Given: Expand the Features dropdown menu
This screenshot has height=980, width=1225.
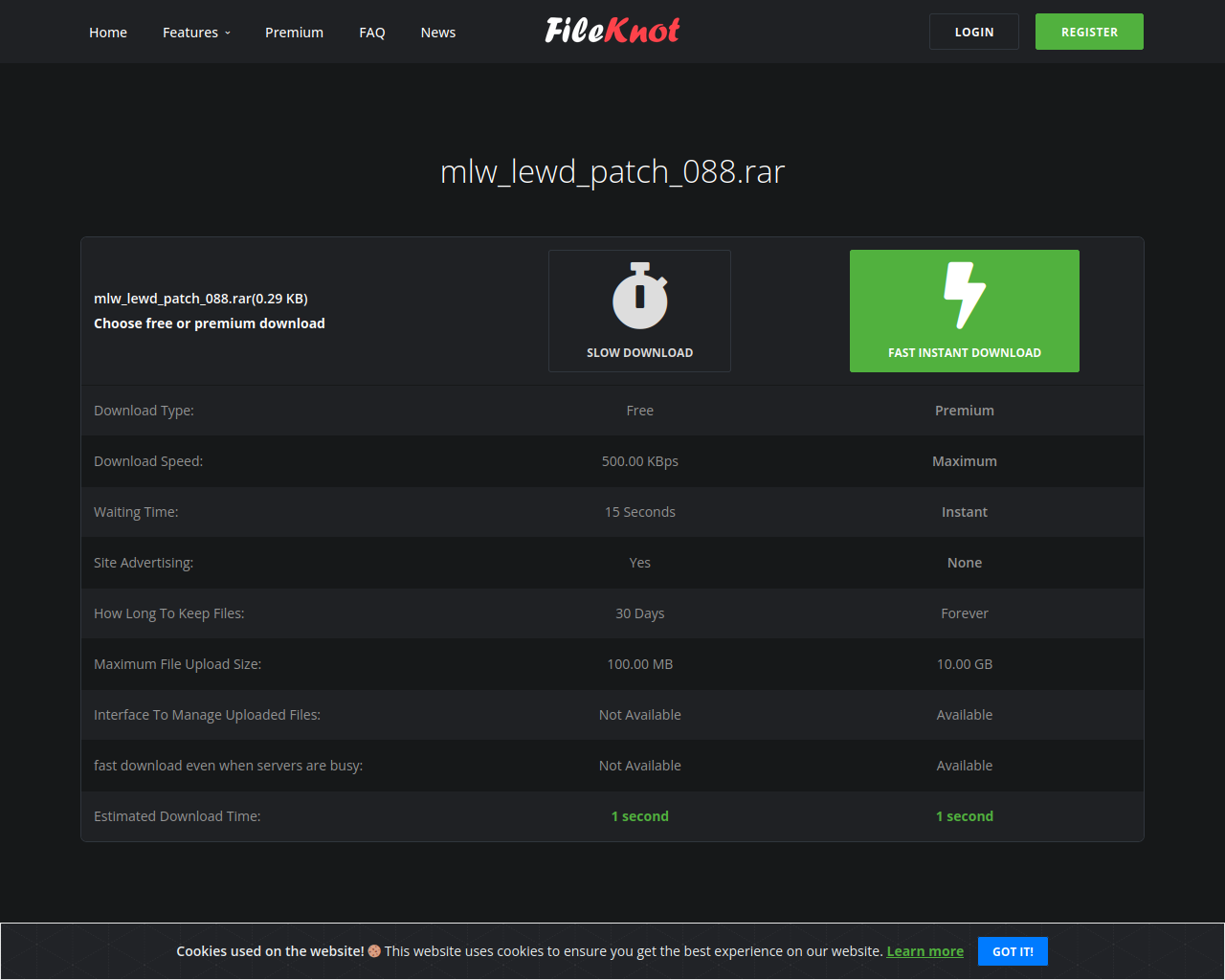Looking at the screenshot, I should tap(196, 33).
